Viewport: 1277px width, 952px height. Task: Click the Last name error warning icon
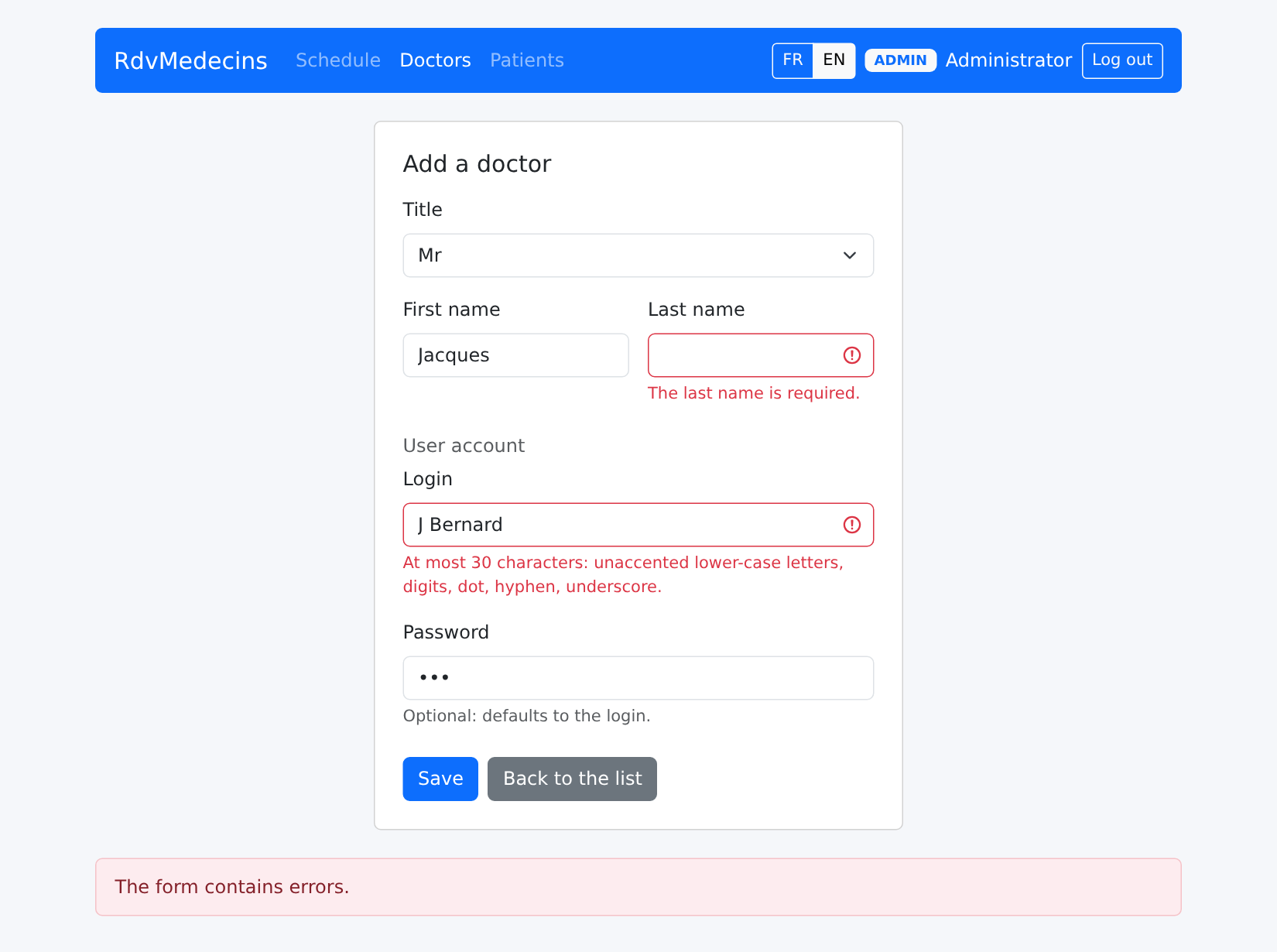point(851,355)
